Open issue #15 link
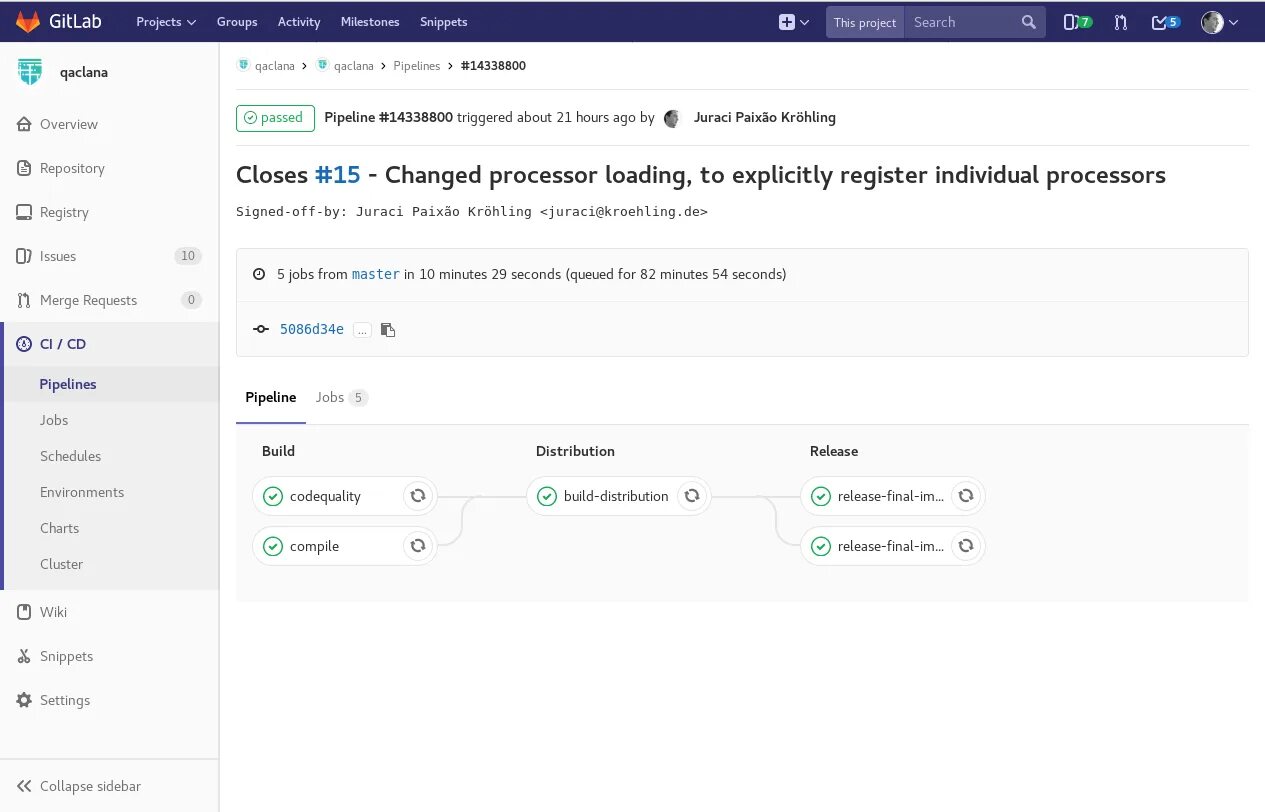Screen dimensions: 1265x812 tap(337, 175)
